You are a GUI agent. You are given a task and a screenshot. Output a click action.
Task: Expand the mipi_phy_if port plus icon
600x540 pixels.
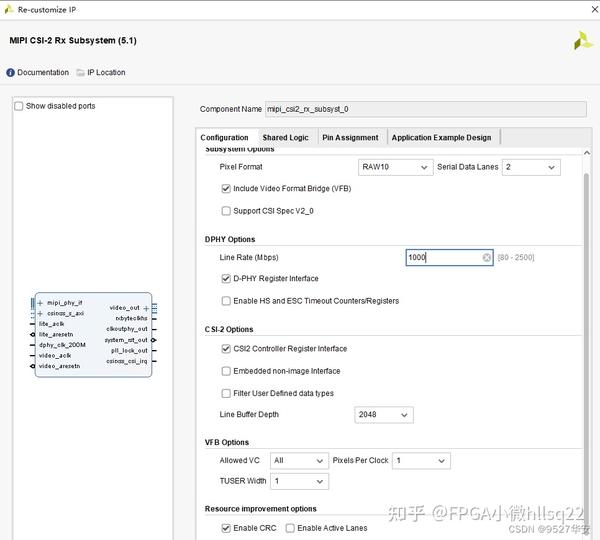coord(40,303)
